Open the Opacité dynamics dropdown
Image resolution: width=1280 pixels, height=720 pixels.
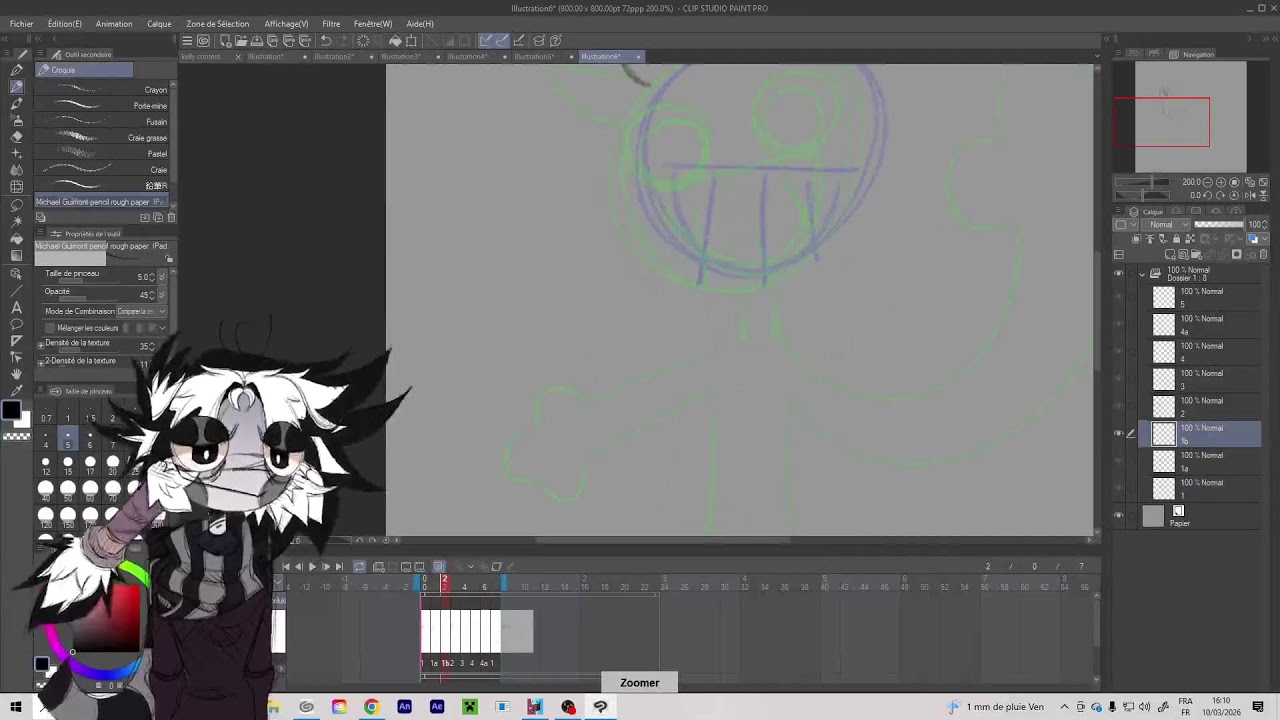coord(162,295)
